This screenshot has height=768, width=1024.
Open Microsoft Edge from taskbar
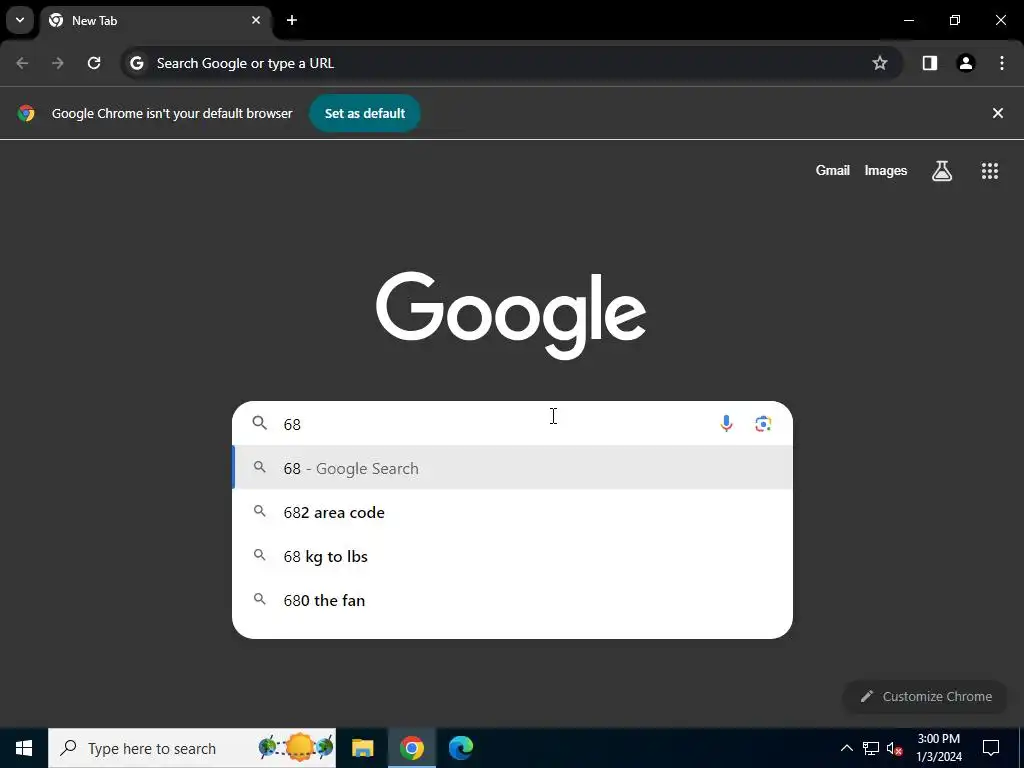(x=460, y=748)
